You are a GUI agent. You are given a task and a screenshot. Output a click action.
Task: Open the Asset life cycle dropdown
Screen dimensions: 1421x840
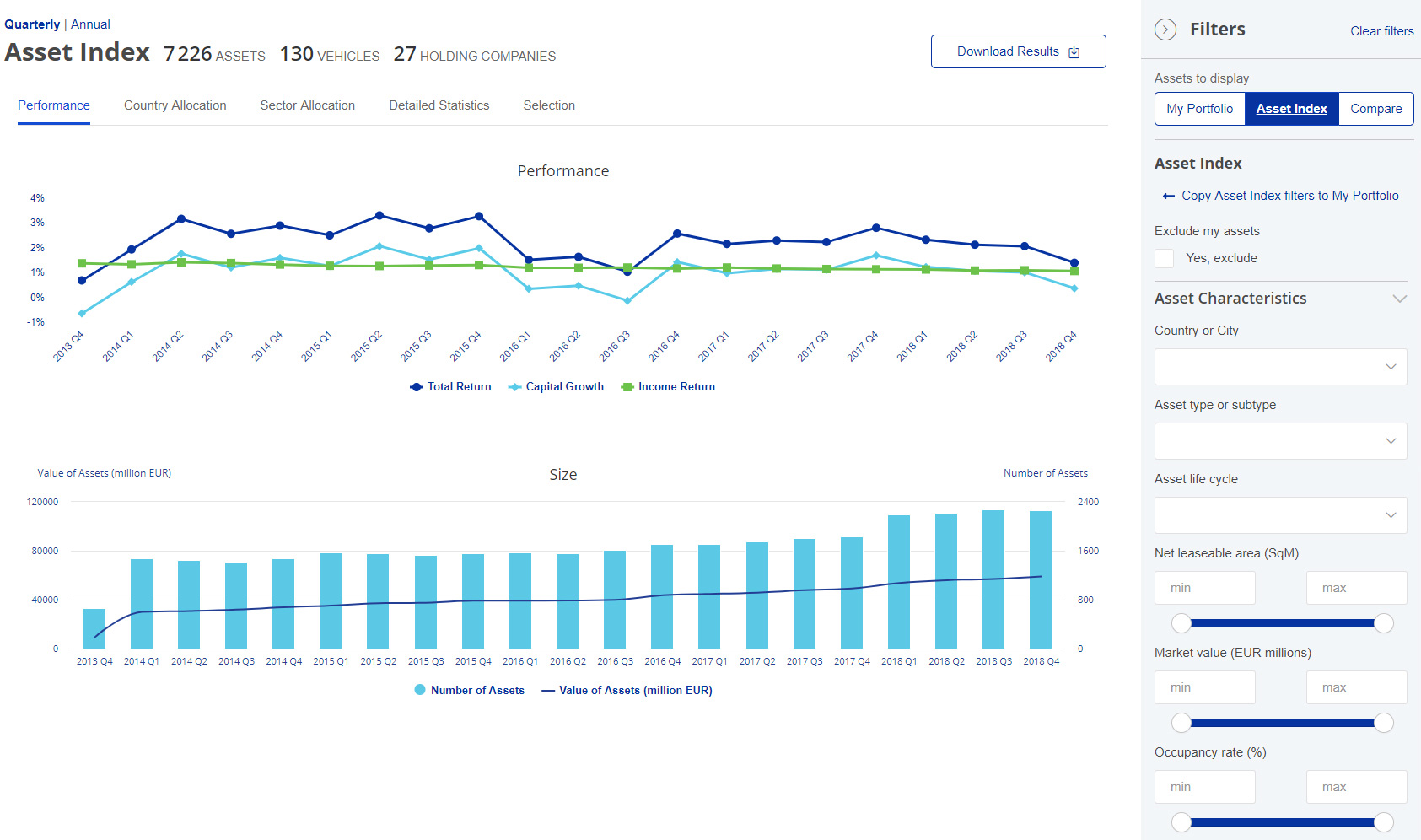tap(1280, 515)
